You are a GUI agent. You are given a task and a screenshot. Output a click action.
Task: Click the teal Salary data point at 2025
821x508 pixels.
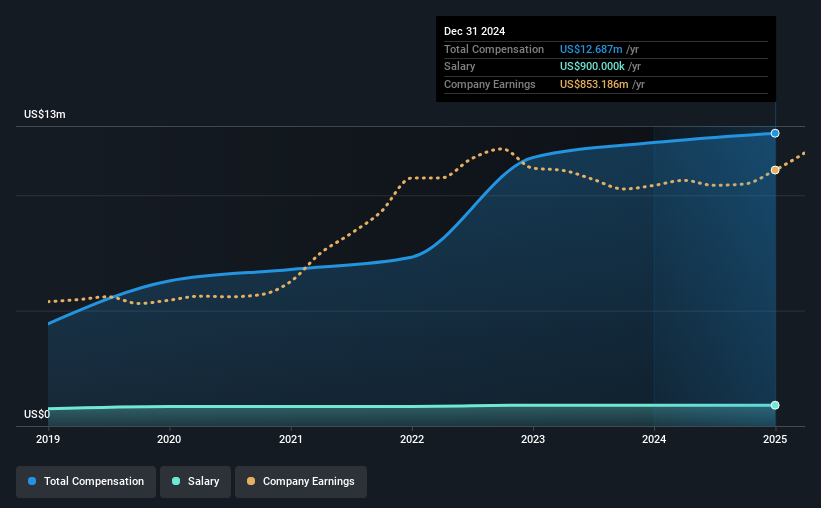[775, 405]
